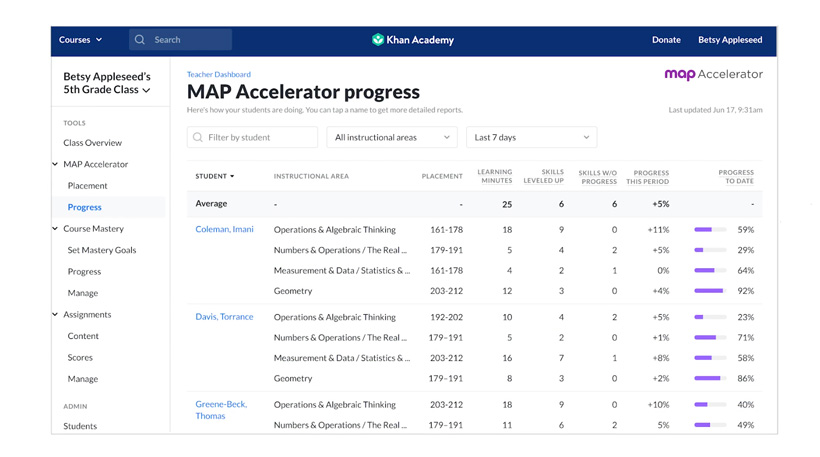Expand the class selector Betsy Appleseed's 5th Grade Class

(x=107, y=83)
